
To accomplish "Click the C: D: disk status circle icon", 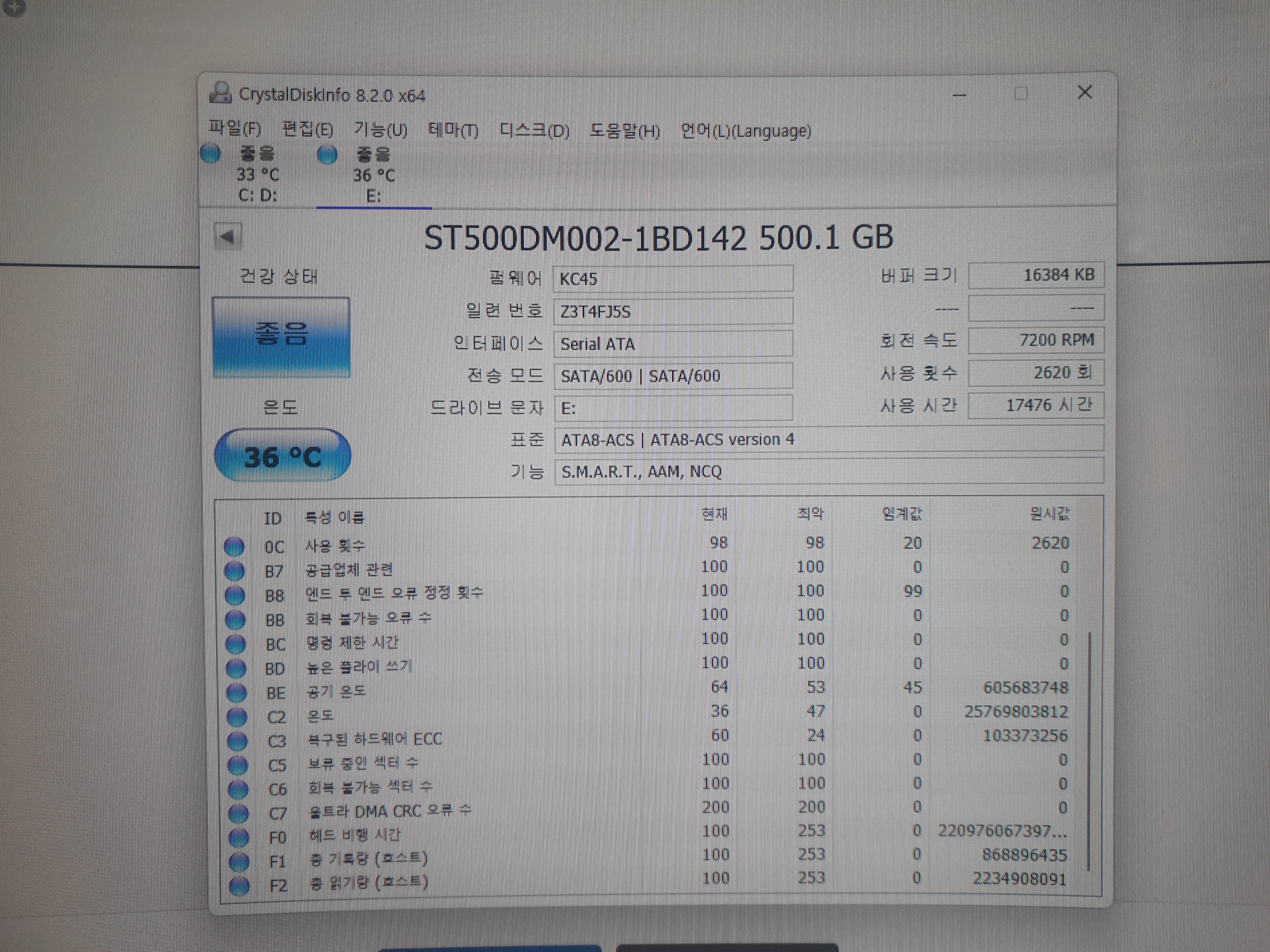I will coord(211,153).
